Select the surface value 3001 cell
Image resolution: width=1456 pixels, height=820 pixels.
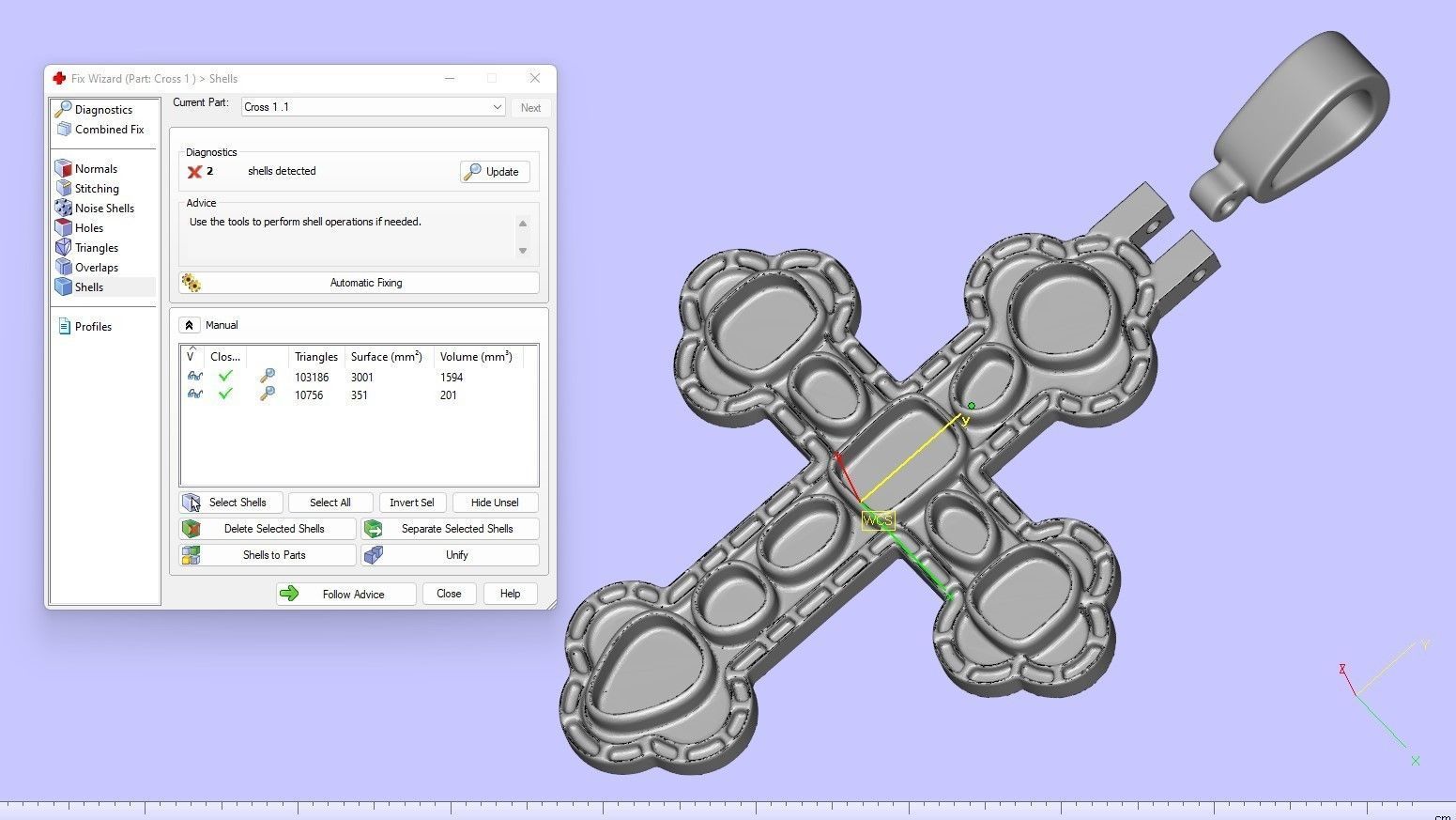(362, 378)
